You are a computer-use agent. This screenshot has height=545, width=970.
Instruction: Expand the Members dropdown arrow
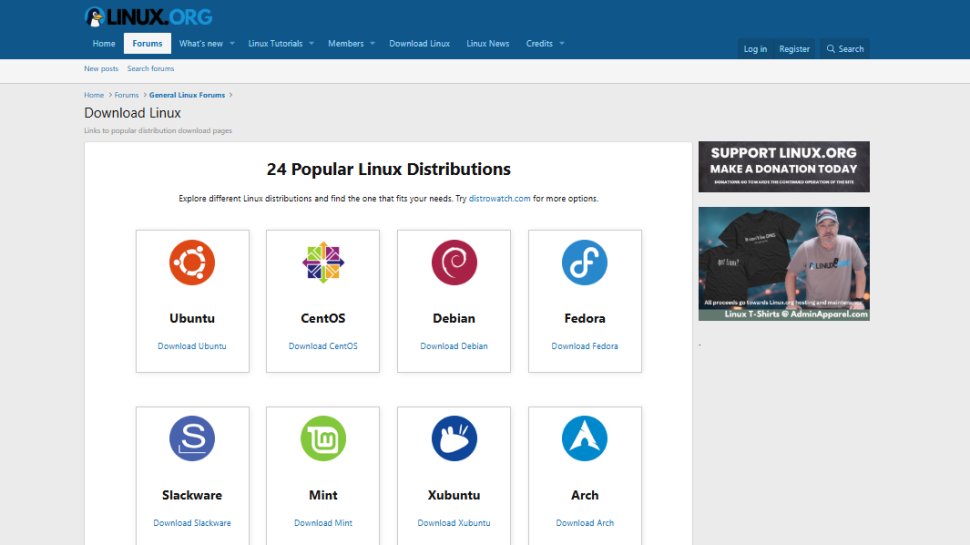point(372,43)
